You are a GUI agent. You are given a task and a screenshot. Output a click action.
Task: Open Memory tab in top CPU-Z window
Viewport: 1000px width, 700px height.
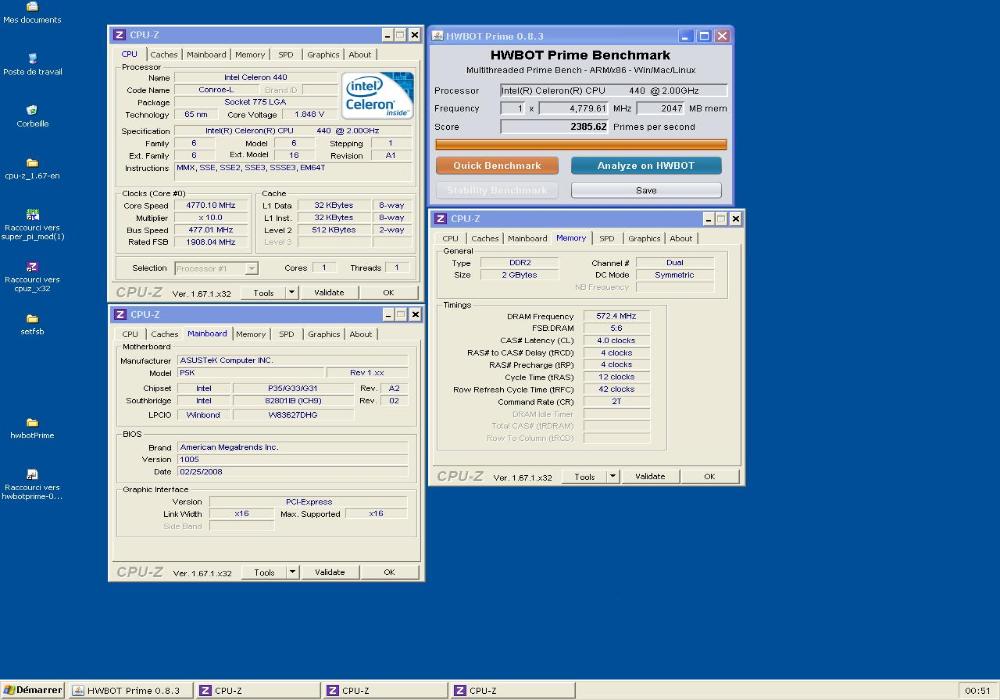250,55
